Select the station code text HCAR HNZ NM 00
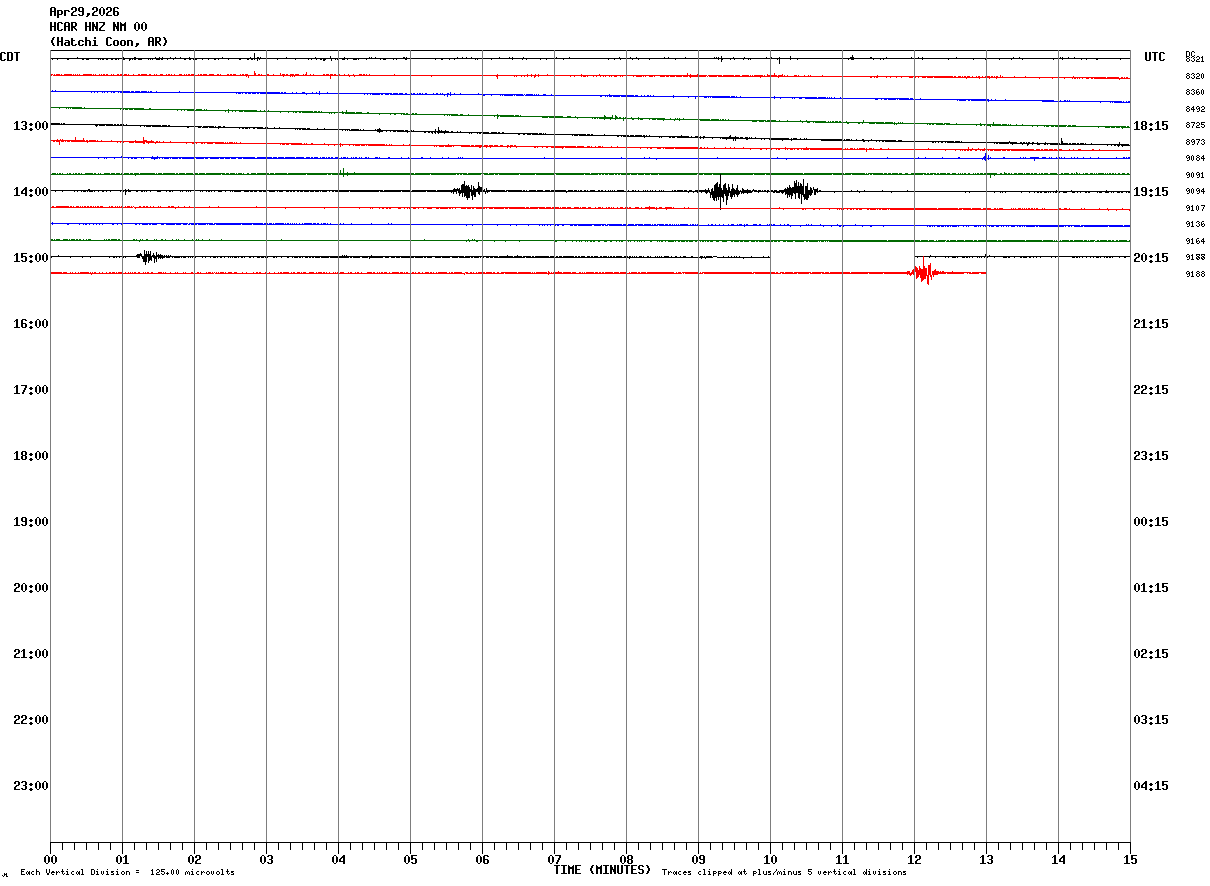Image resolution: width=1210 pixels, height=886 pixels. 98,27
